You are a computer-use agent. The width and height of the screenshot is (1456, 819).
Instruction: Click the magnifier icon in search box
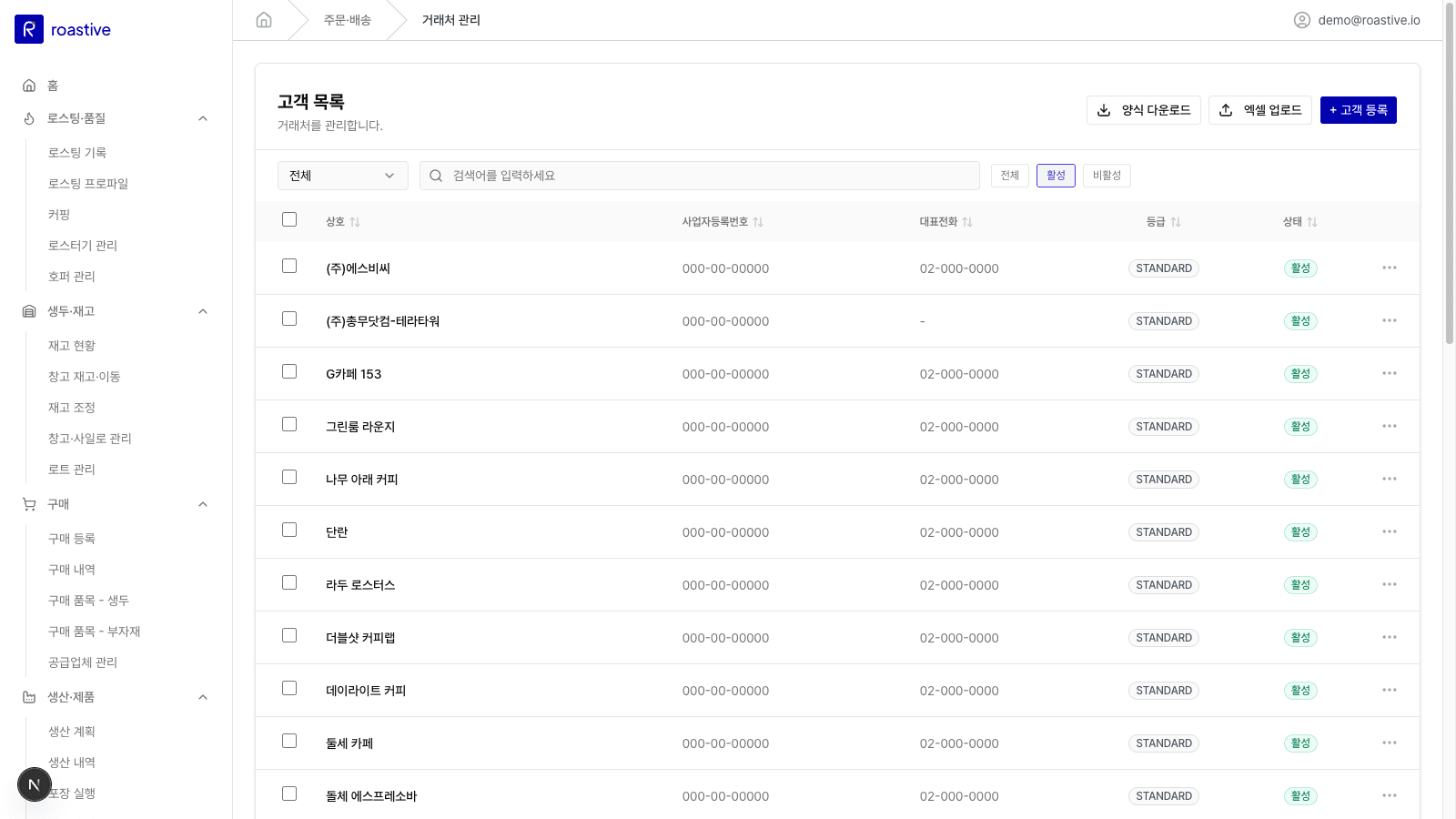(436, 176)
